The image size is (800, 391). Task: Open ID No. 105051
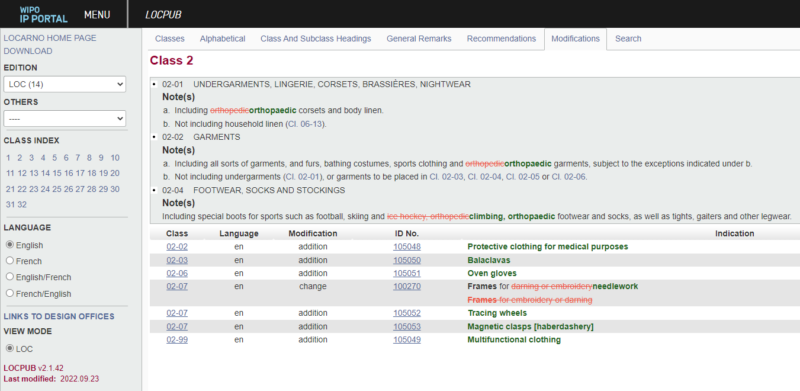pyautogui.click(x=407, y=273)
